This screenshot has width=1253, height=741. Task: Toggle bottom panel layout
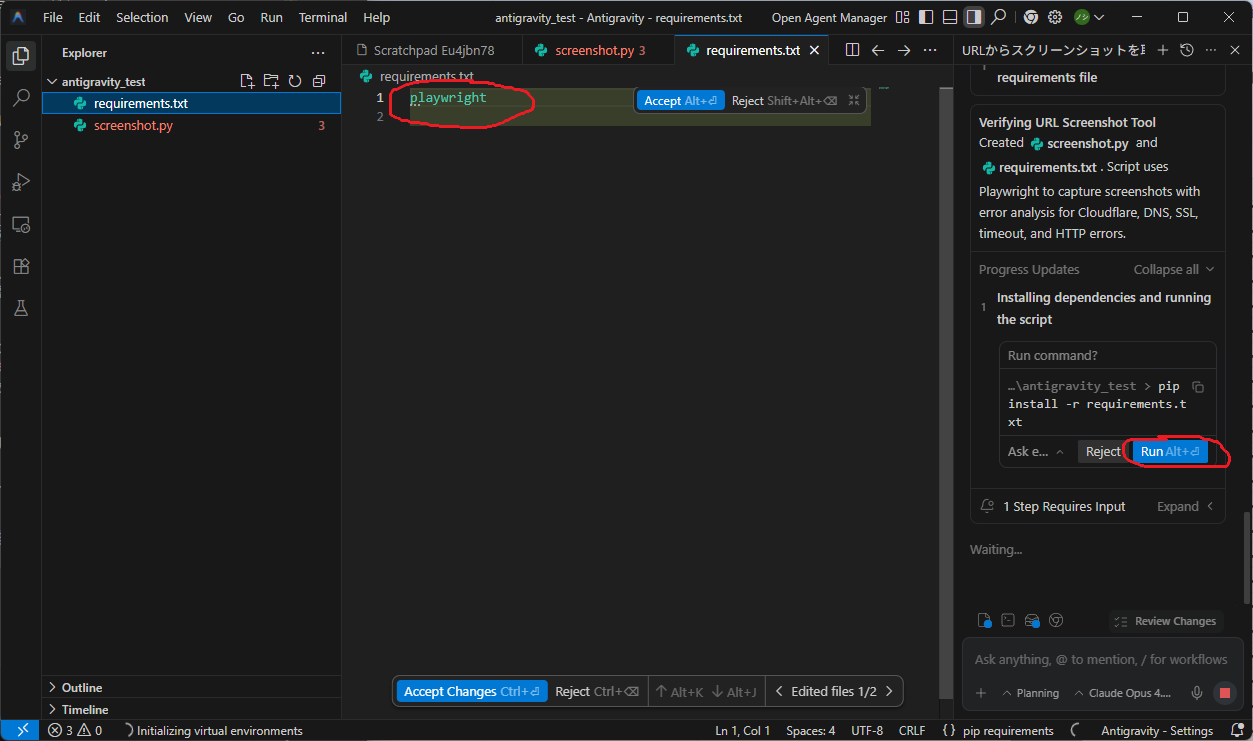(949, 17)
